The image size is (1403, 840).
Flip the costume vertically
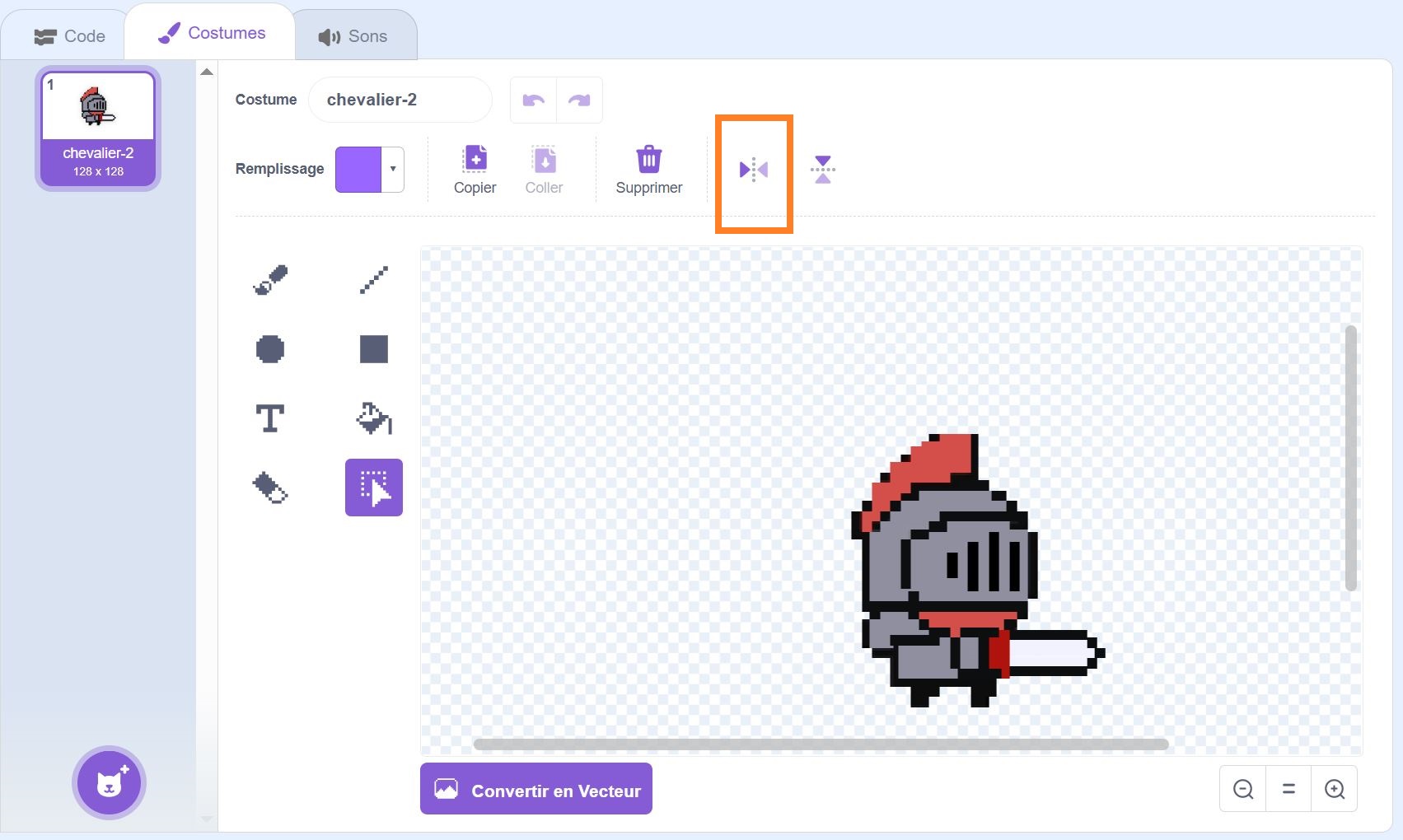pyautogui.click(x=822, y=170)
